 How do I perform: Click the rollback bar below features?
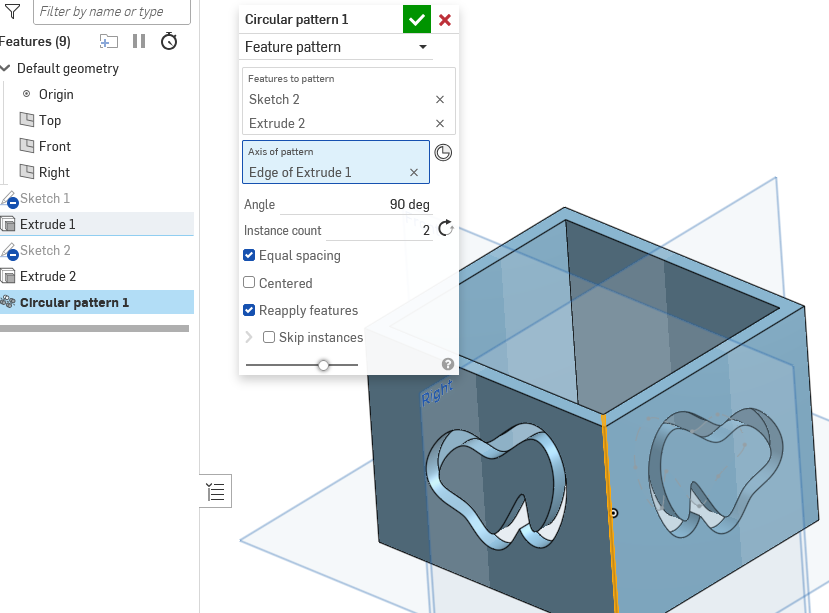95,328
